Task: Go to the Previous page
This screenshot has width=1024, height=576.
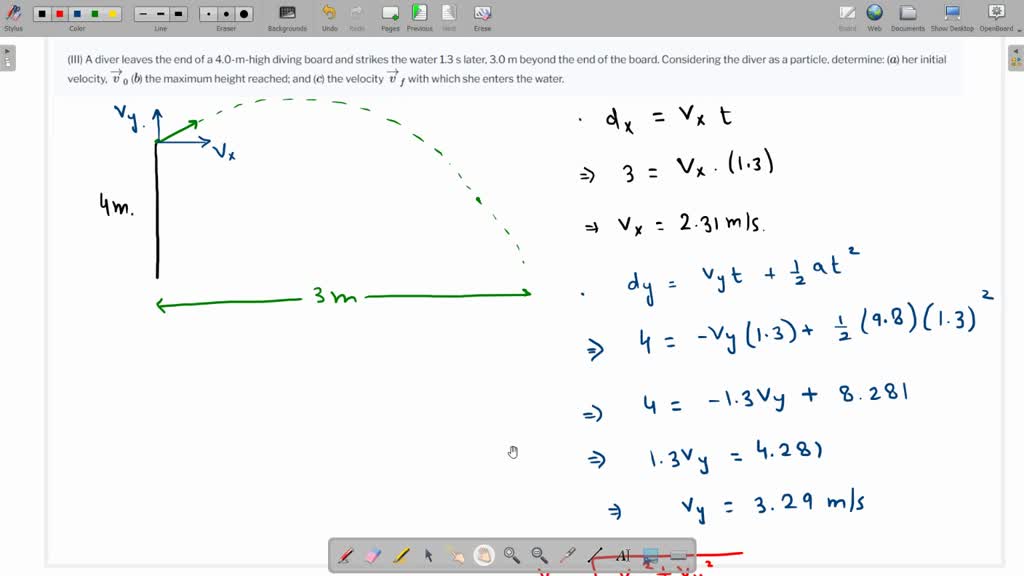Action: [419, 15]
